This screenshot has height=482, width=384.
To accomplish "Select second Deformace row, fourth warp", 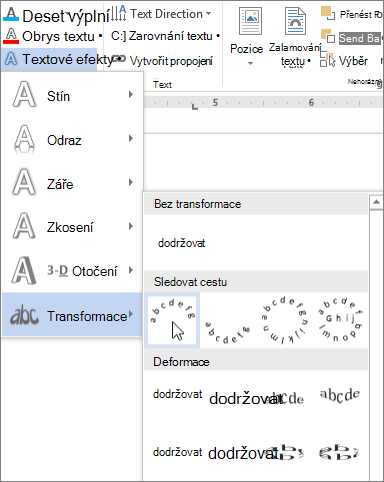I will pos(339,453).
